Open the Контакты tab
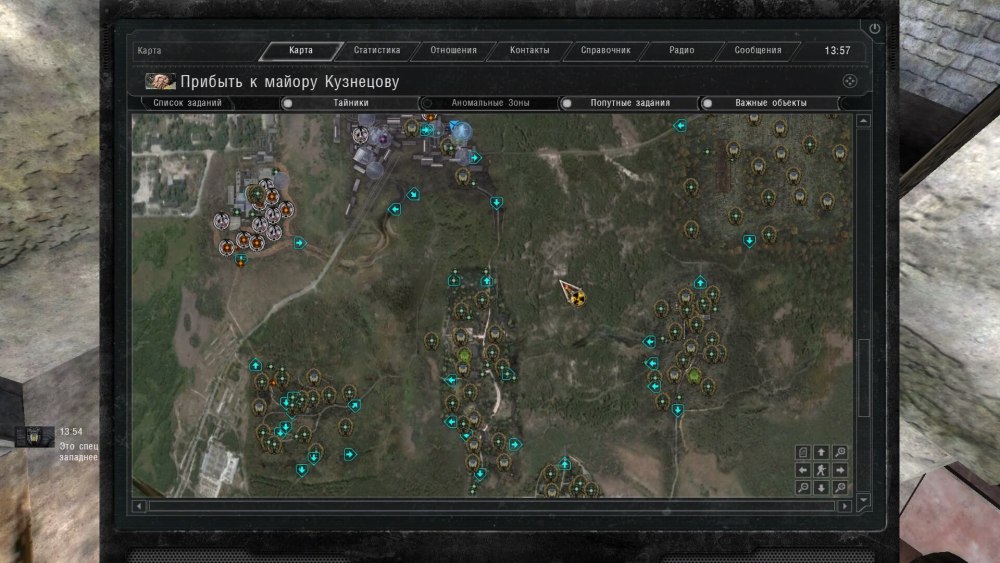 click(x=529, y=50)
